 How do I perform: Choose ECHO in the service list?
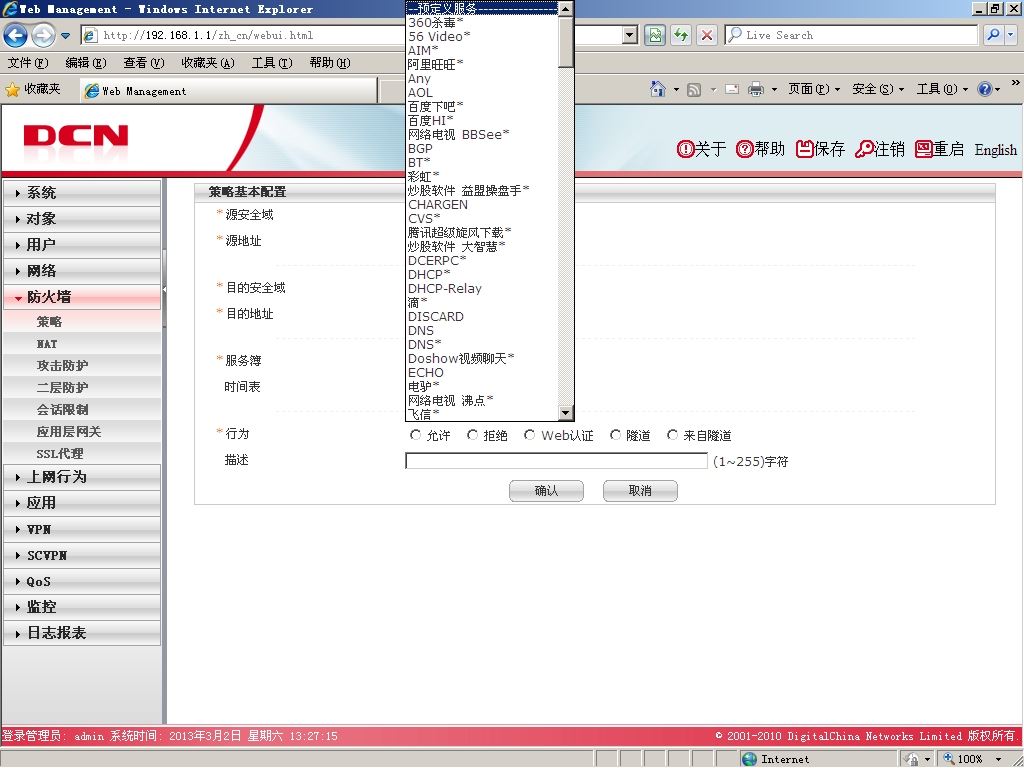click(482, 372)
